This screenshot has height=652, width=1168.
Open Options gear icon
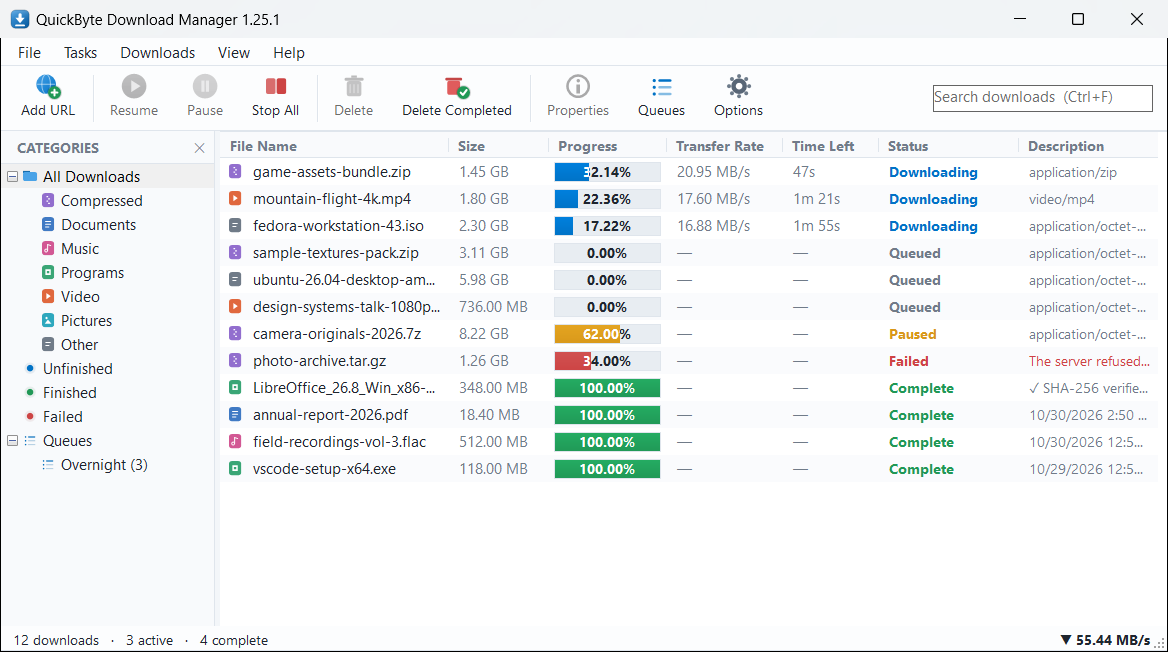738,86
